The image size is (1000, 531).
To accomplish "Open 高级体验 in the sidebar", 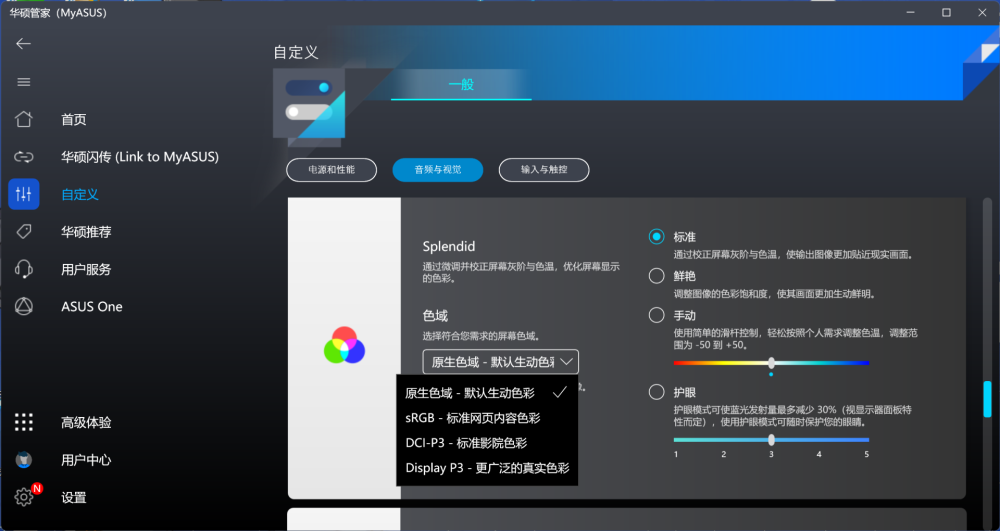I will pos(86,423).
